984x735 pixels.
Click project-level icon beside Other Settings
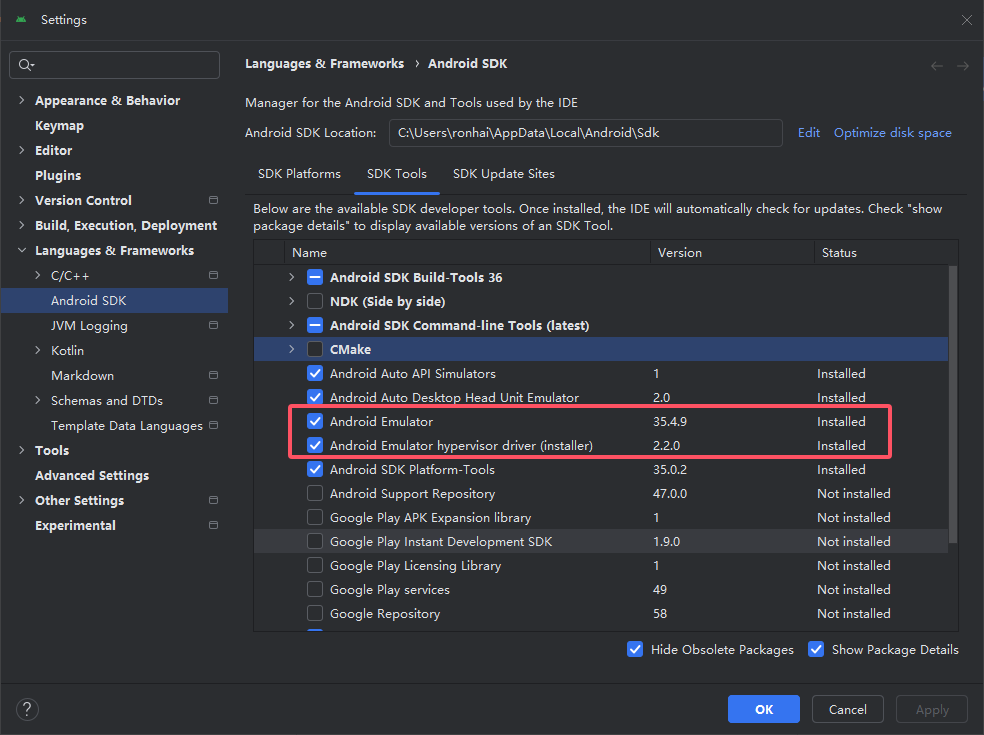[x=213, y=500]
